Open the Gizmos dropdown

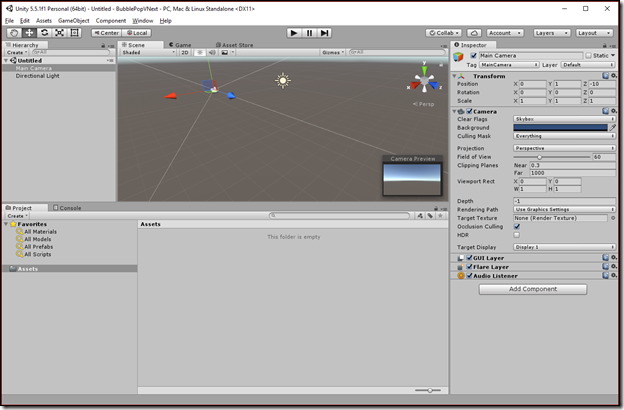333,53
